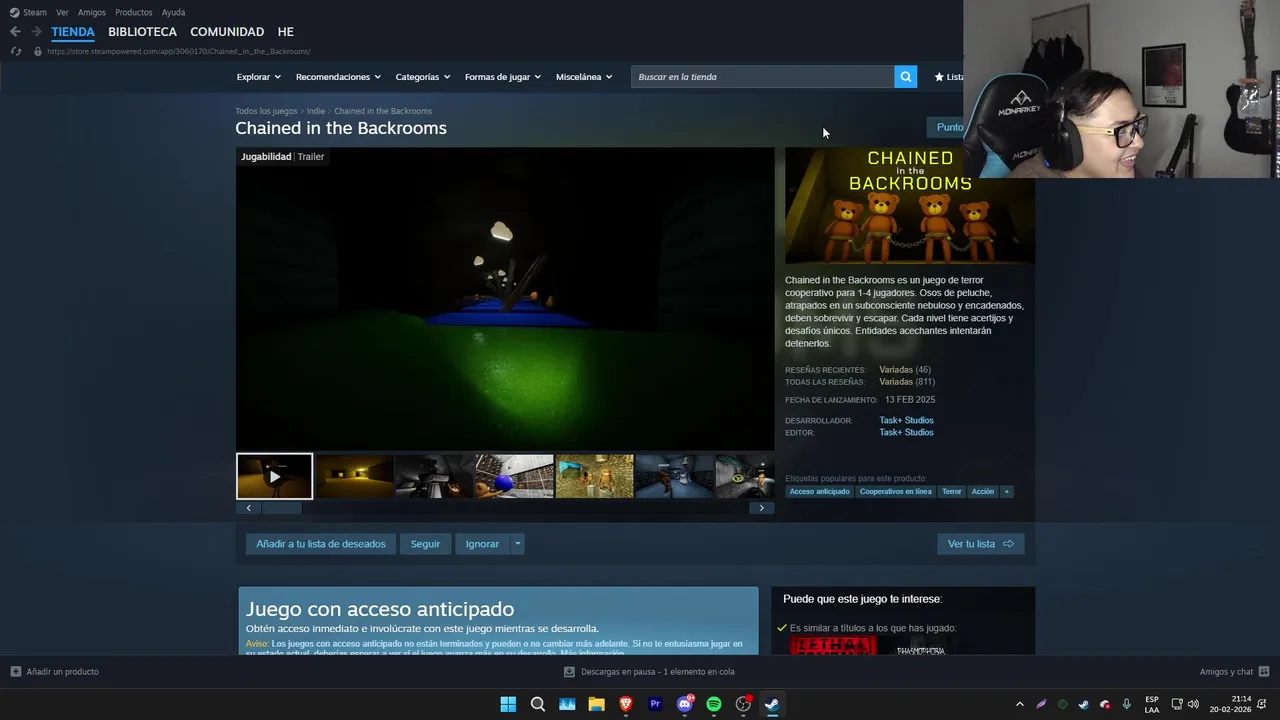The image size is (1280, 720).
Task: Expand the Categorías dropdown
Action: point(422,77)
